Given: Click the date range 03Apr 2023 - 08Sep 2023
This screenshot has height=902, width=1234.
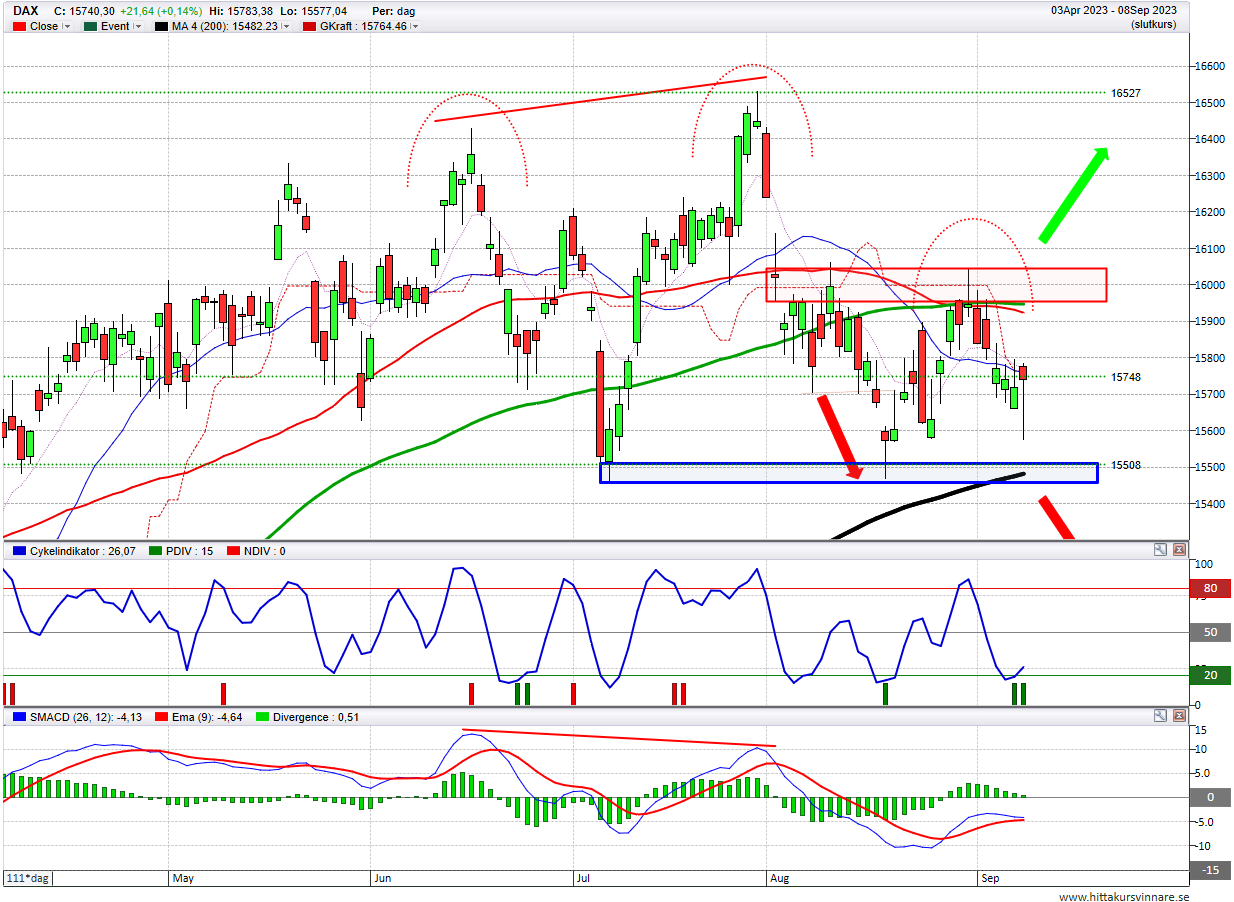Looking at the screenshot, I should (1114, 11).
